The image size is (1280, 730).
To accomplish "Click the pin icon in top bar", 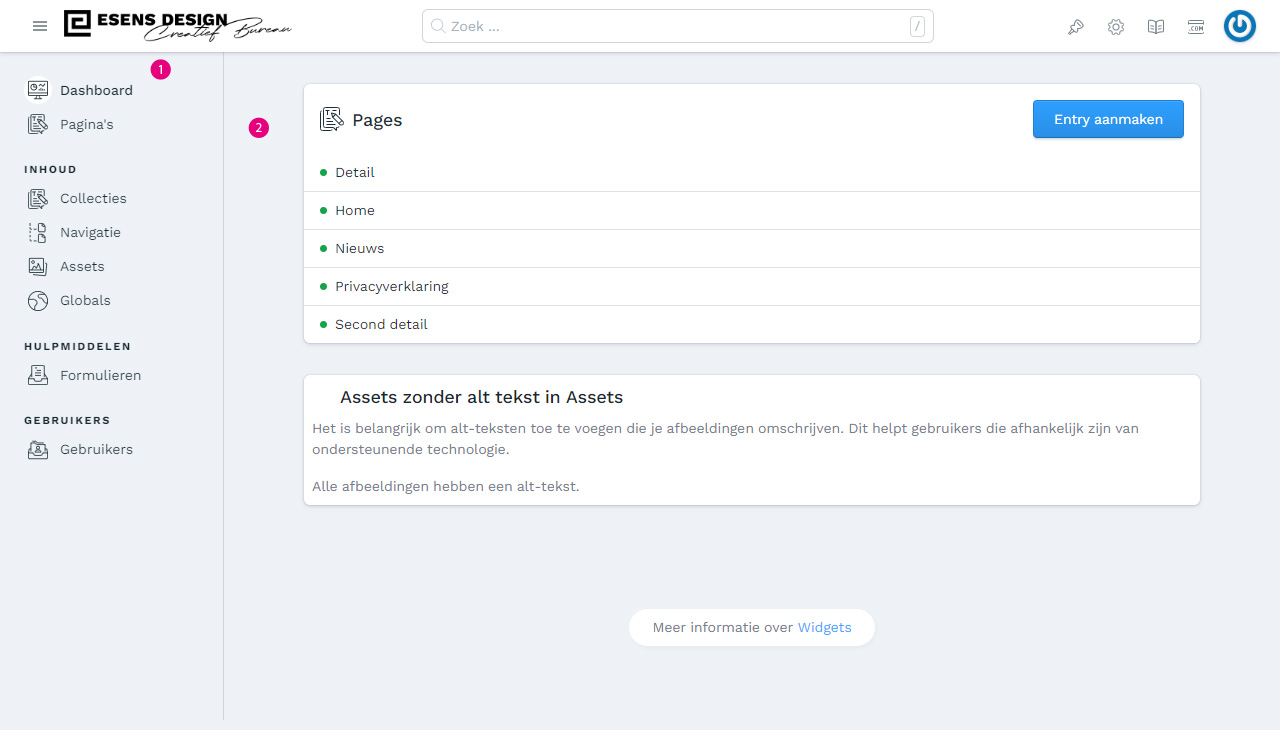I will pyautogui.click(x=1076, y=27).
